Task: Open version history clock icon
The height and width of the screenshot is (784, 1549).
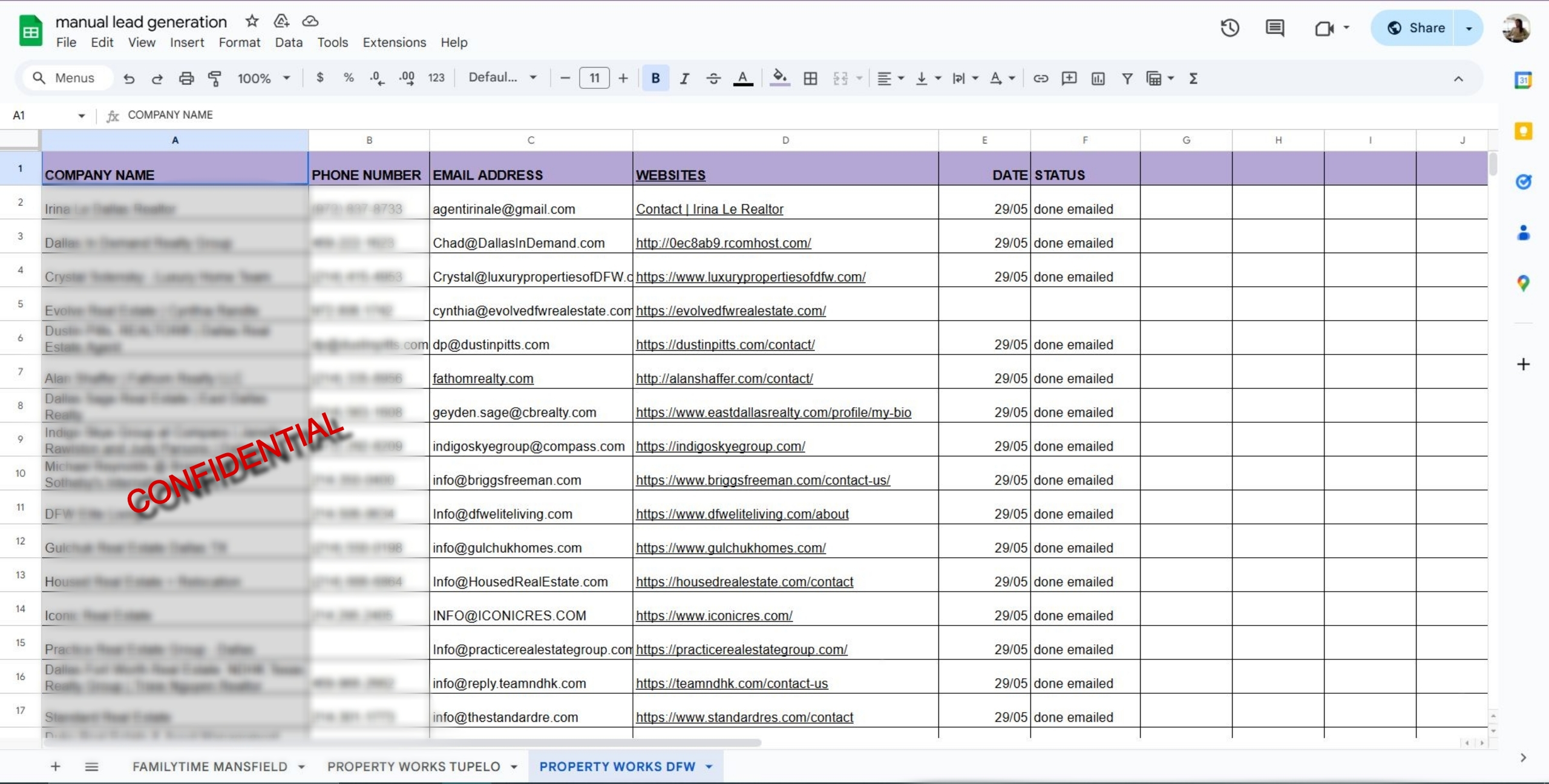Action: [x=1230, y=28]
